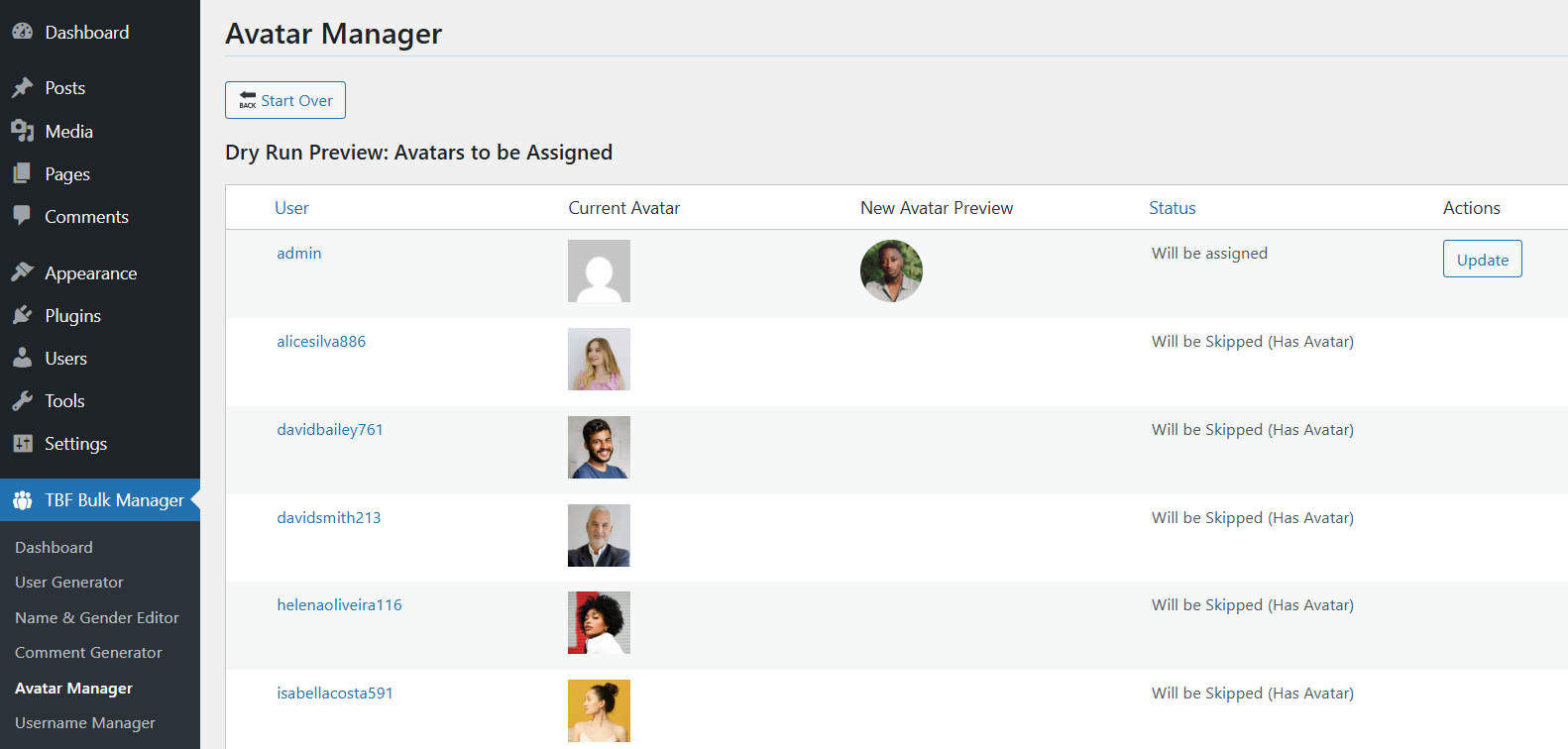The image size is (1568, 749).
Task: Open Name & Gender Editor submenu
Action: point(97,618)
